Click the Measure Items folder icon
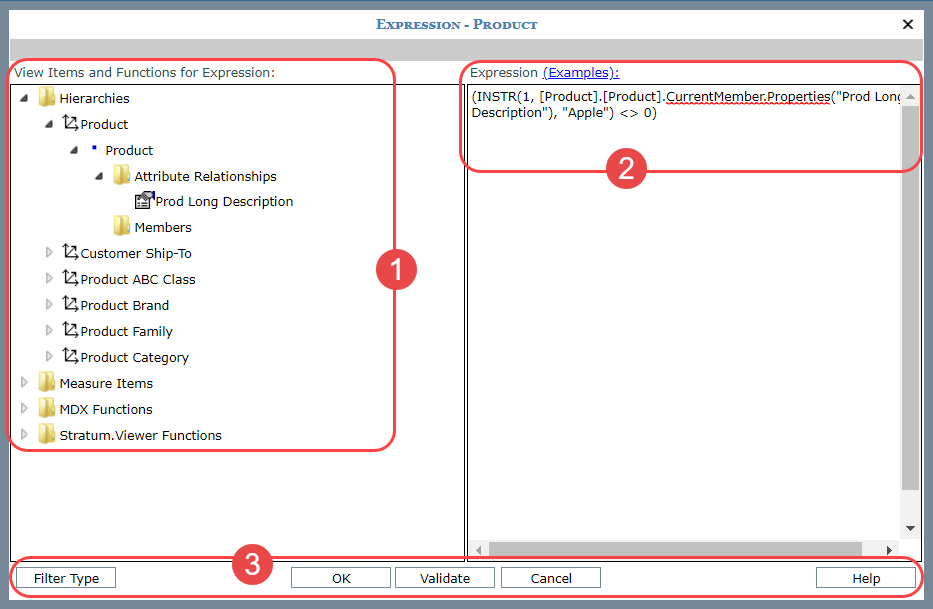This screenshot has width=933, height=609. click(46, 383)
